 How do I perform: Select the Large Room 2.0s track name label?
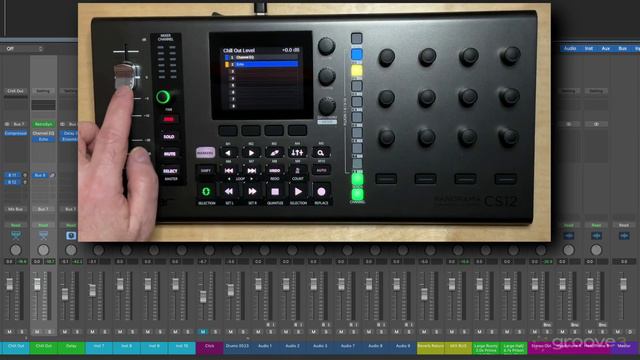[486, 348]
